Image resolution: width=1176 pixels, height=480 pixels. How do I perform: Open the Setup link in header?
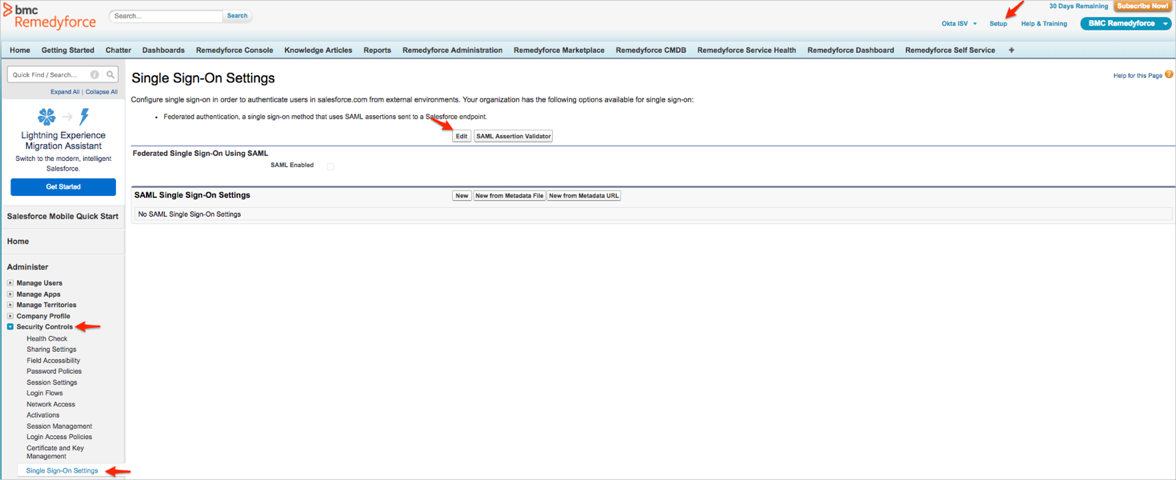tap(998, 23)
